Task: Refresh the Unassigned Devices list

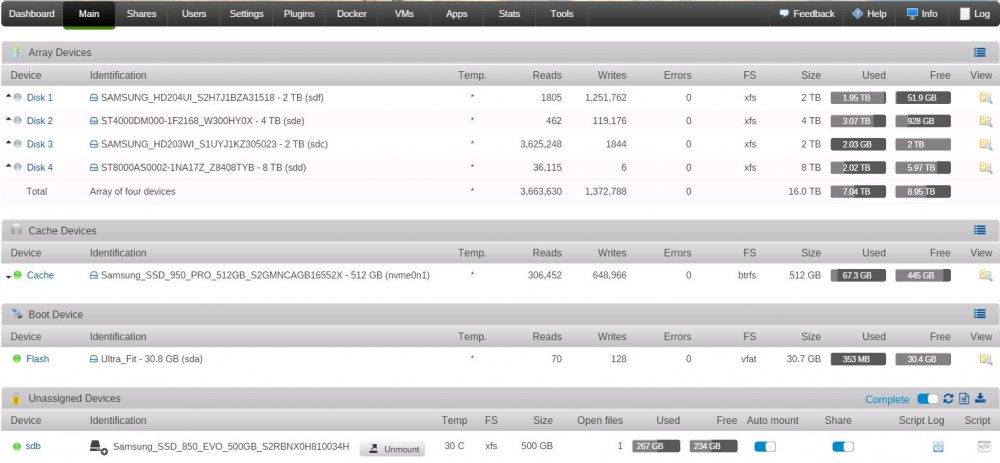Action: [x=948, y=399]
